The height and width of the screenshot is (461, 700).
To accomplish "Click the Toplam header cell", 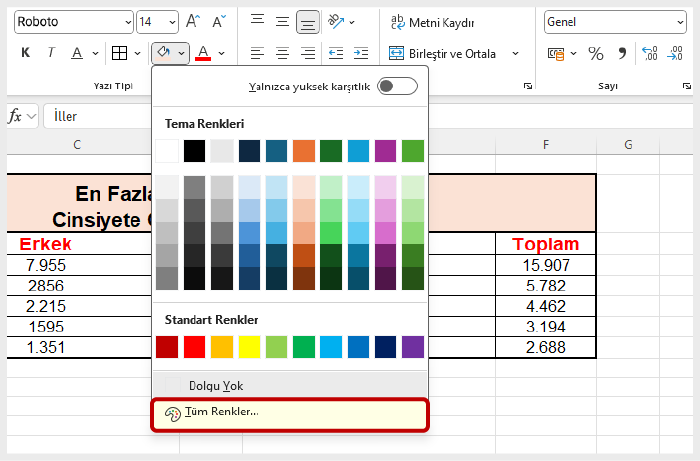I will [546, 244].
